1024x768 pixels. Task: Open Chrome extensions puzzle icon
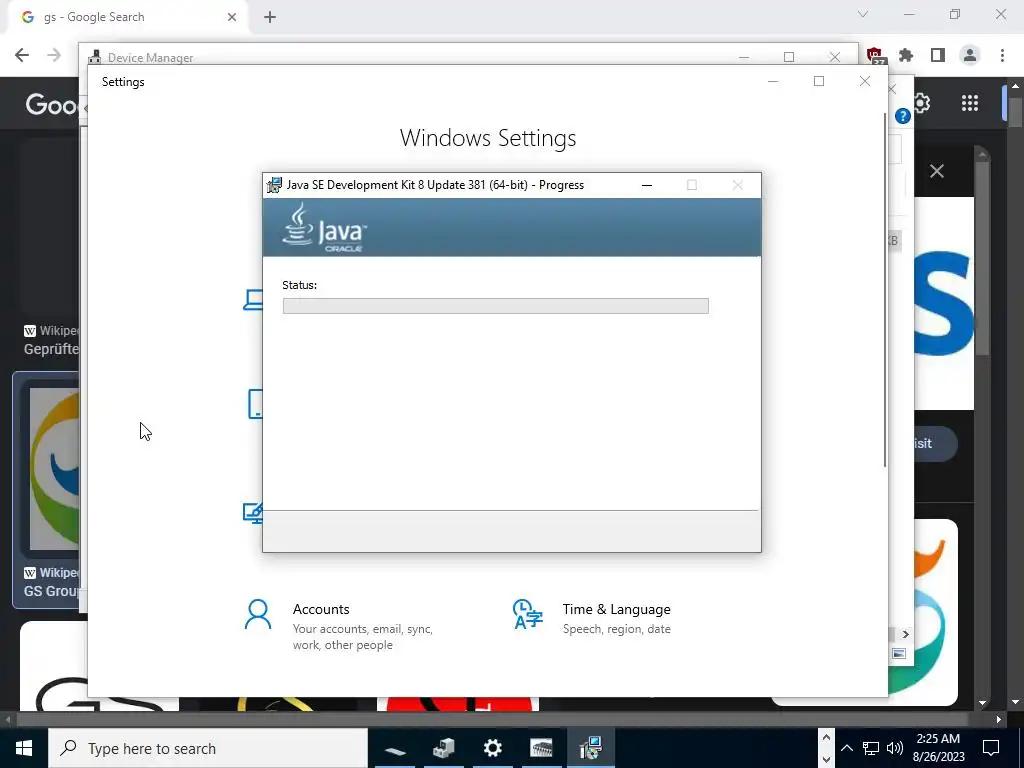(x=906, y=56)
